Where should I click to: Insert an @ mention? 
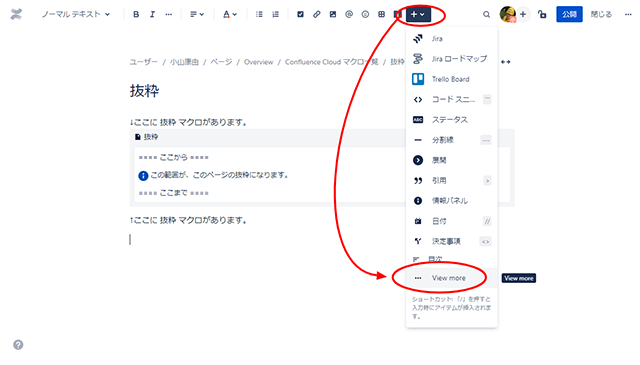(349, 14)
